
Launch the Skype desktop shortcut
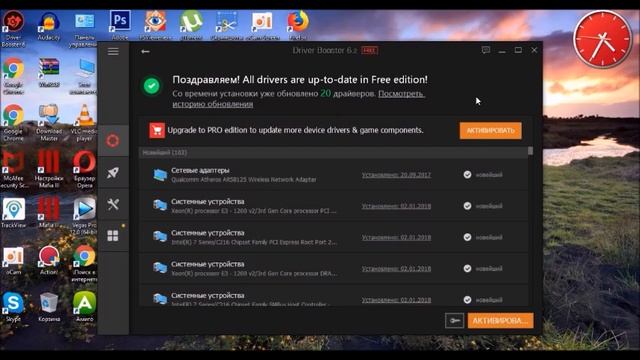(x=13, y=307)
